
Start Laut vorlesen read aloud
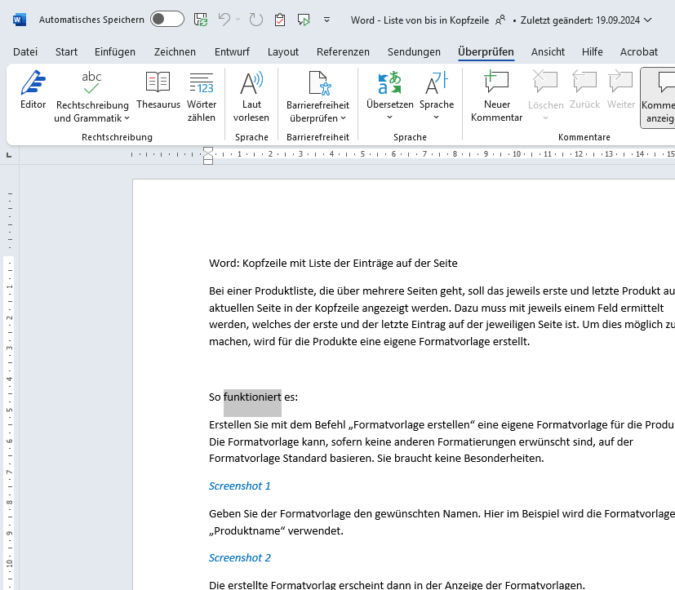(x=251, y=90)
